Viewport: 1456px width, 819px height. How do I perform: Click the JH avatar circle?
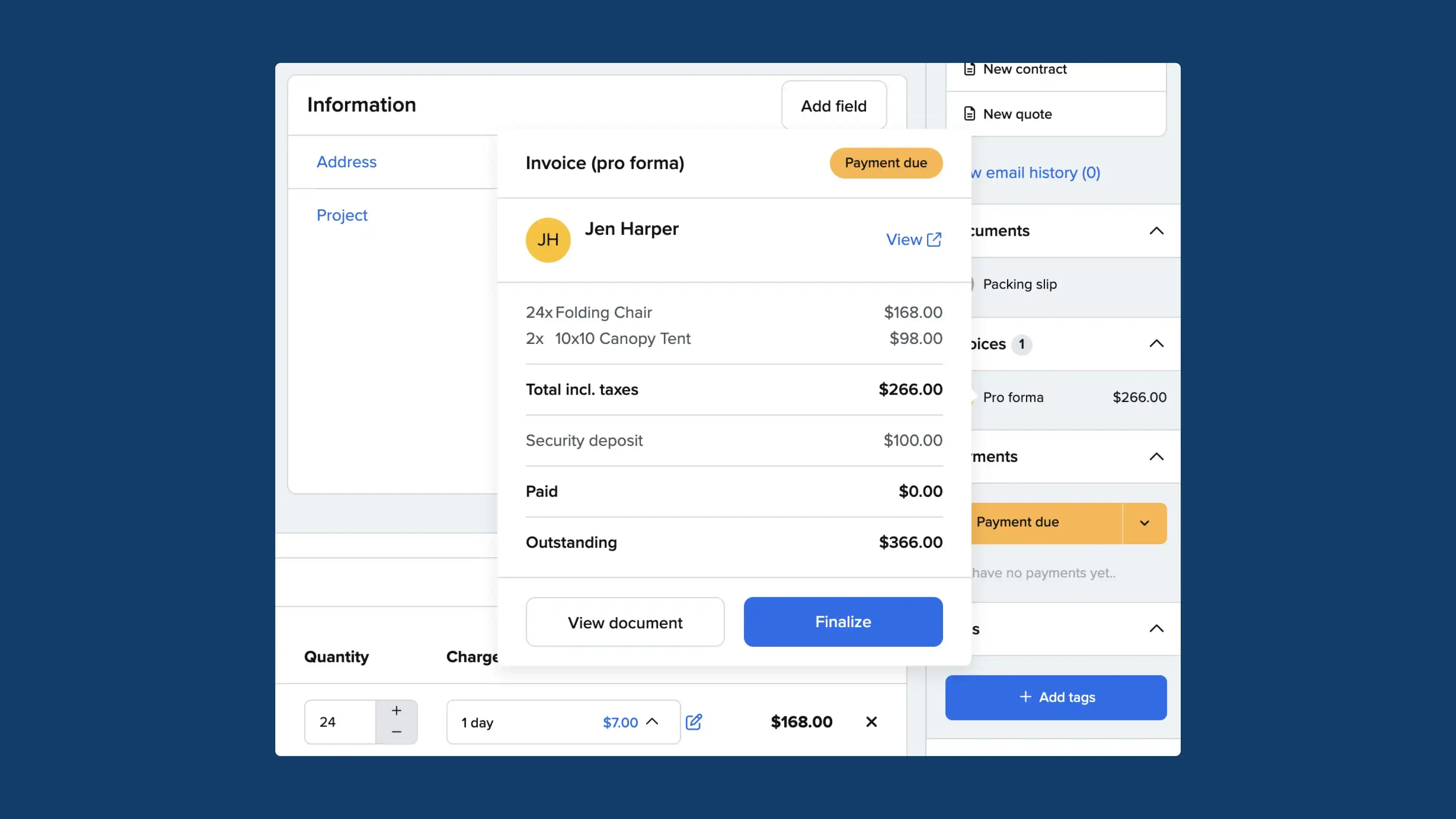click(x=548, y=240)
